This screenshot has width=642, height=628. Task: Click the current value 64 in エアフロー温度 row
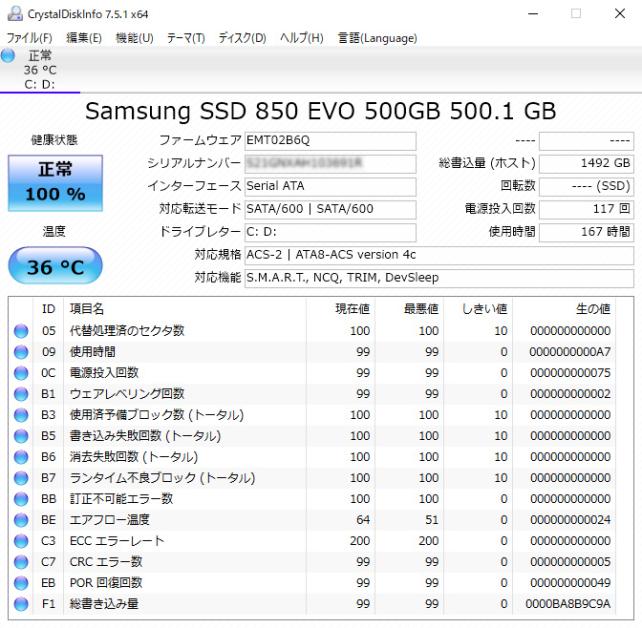[363, 520]
